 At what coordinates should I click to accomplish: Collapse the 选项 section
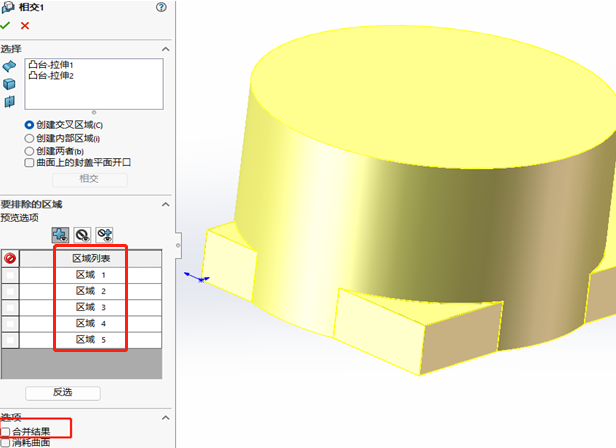166,418
